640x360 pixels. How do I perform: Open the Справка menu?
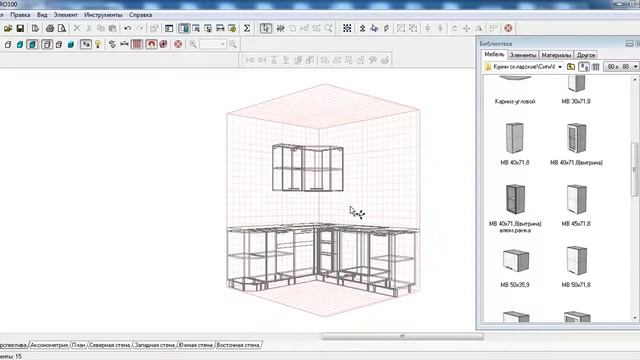click(140, 15)
